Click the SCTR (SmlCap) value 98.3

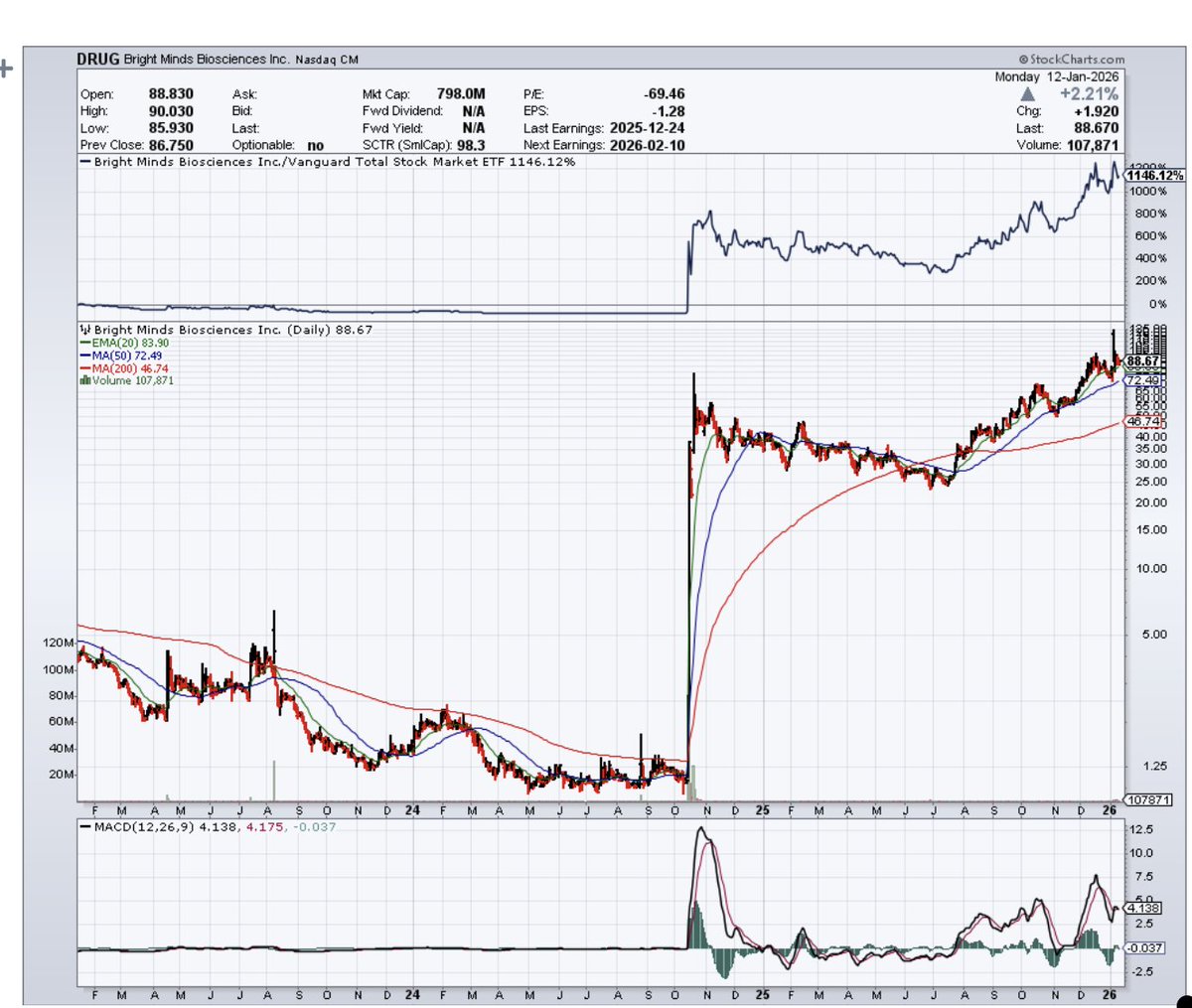coord(471,145)
